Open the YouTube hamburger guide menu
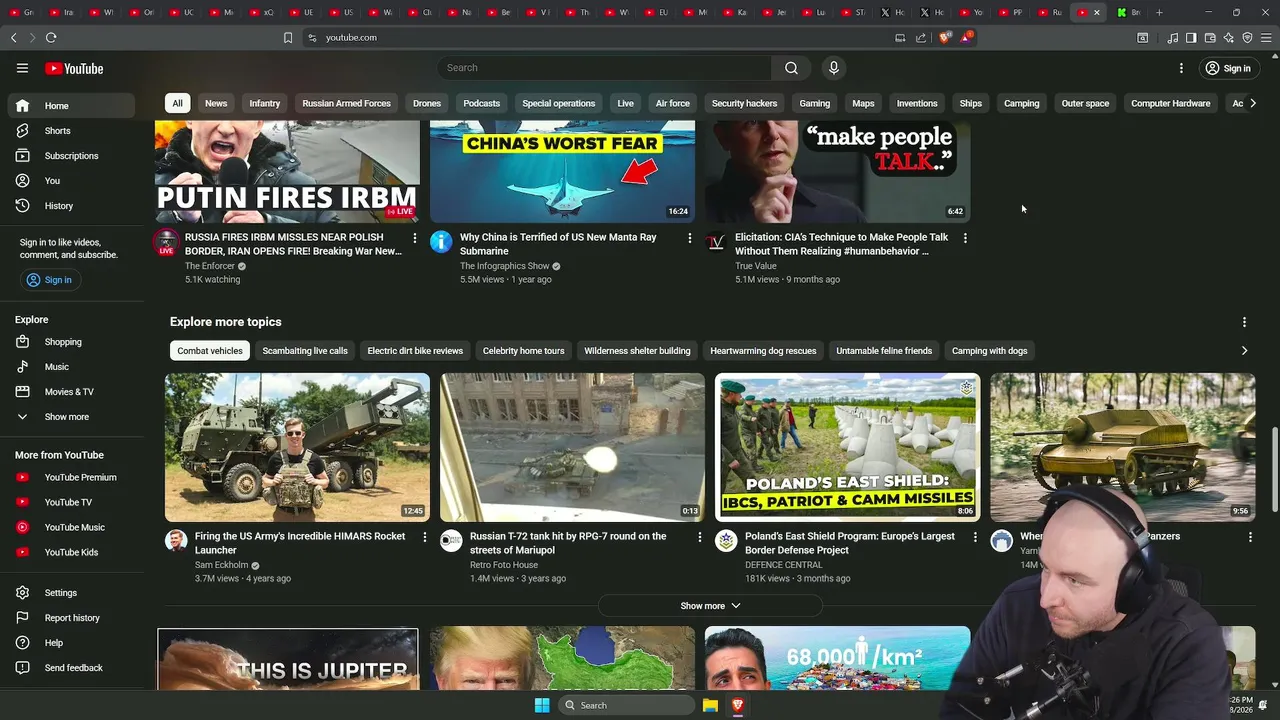Viewport: 1280px width, 720px height. pyautogui.click(x=22, y=68)
